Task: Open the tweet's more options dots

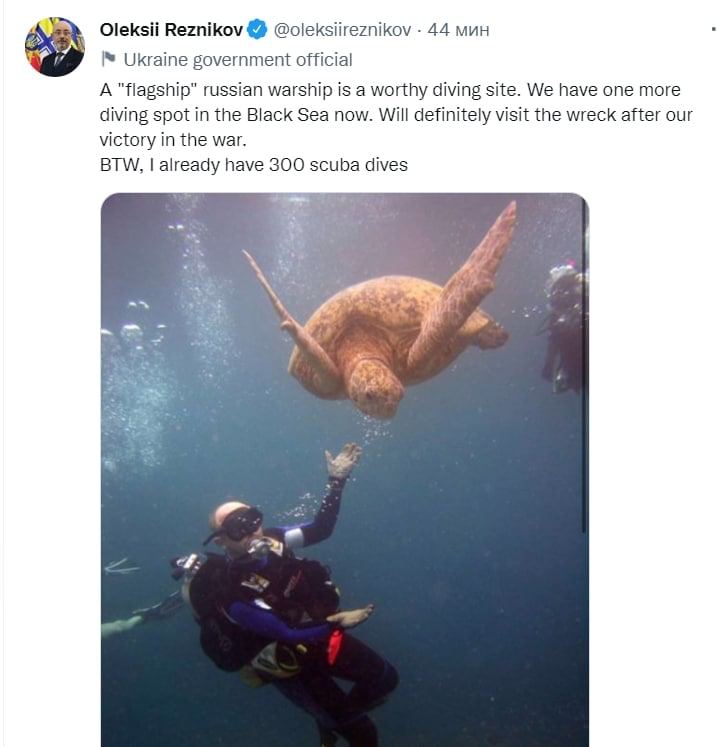Action: [713, 30]
